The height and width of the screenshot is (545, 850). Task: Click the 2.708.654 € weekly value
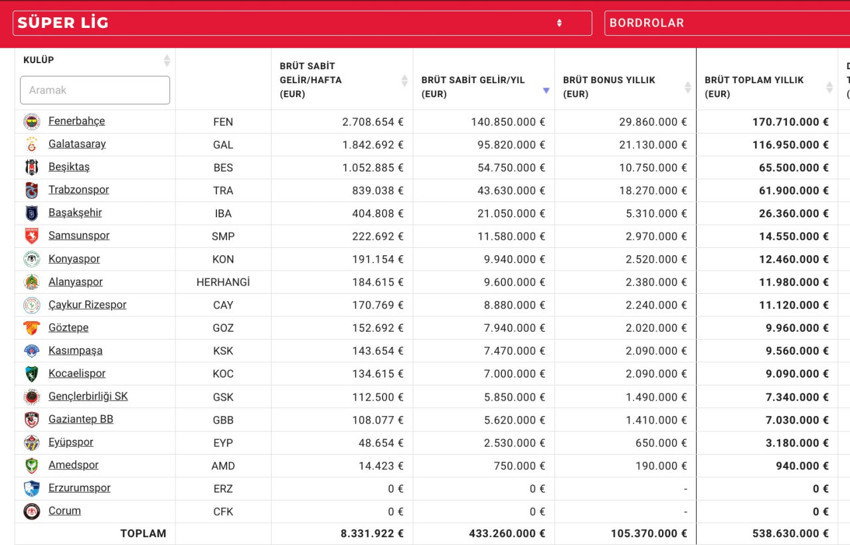tap(373, 122)
